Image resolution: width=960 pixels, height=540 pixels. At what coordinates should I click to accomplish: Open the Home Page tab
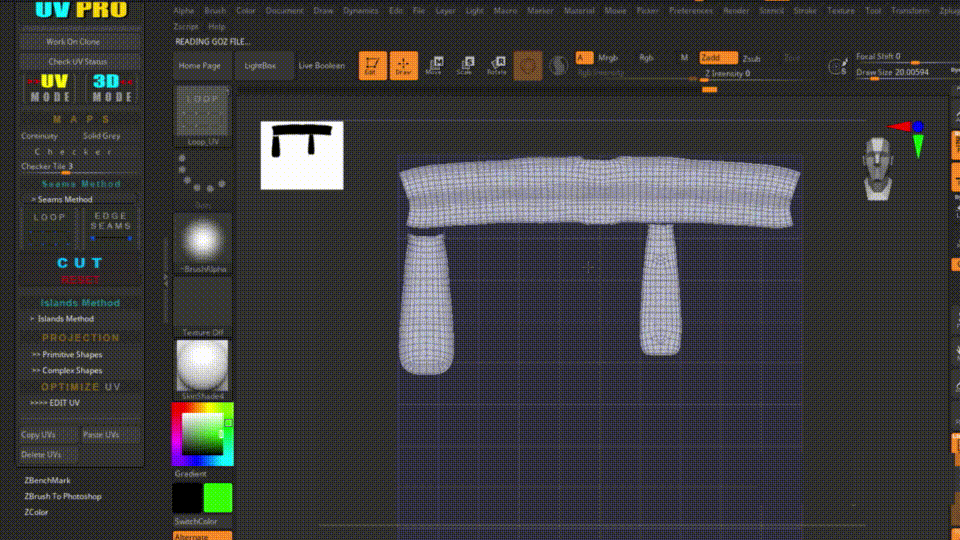[x=200, y=66]
